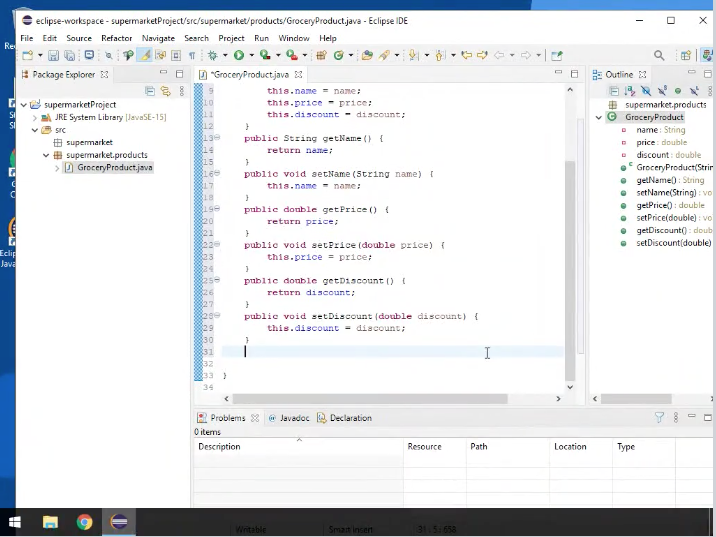Expand the JRE System Library node
The image size is (716, 537).
coord(34,118)
